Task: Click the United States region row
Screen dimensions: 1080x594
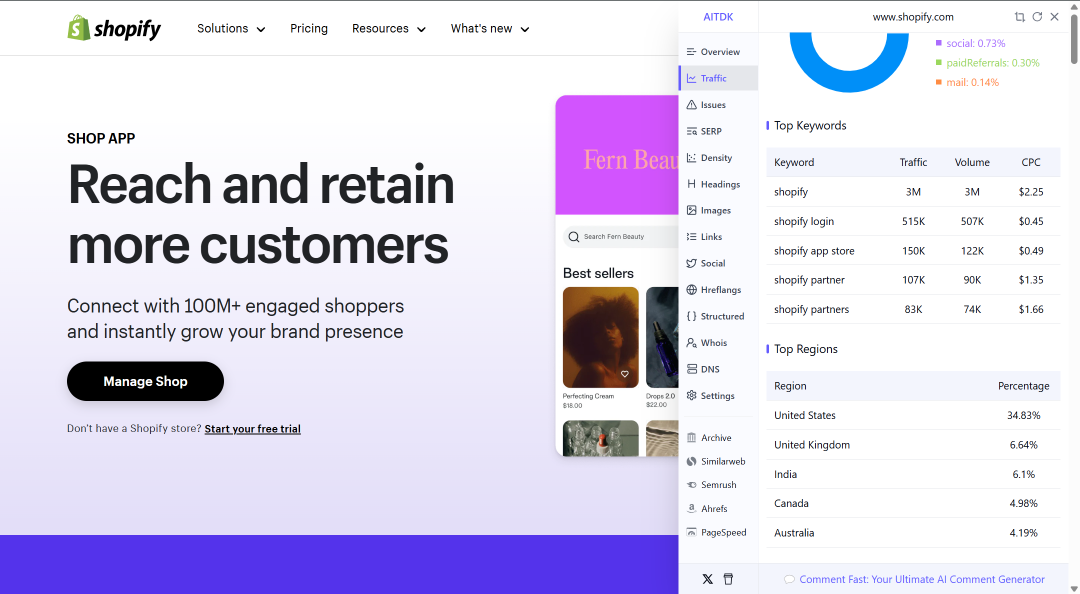Action: (x=913, y=416)
